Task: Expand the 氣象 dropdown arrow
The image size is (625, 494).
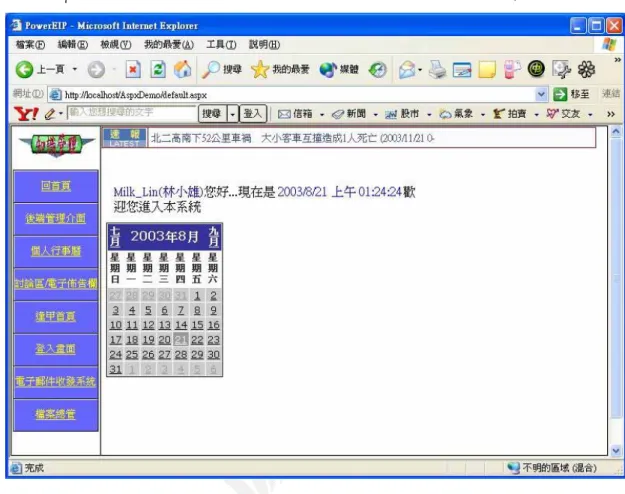Action: point(483,115)
